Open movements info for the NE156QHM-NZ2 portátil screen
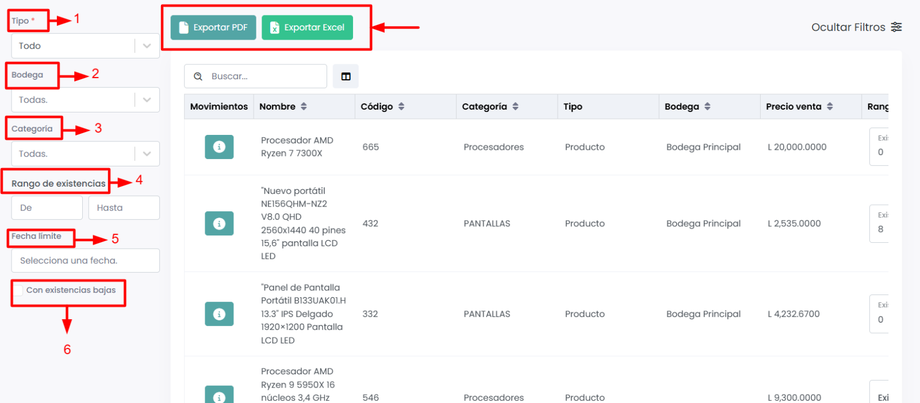The width and height of the screenshot is (920, 403). click(219, 223)
